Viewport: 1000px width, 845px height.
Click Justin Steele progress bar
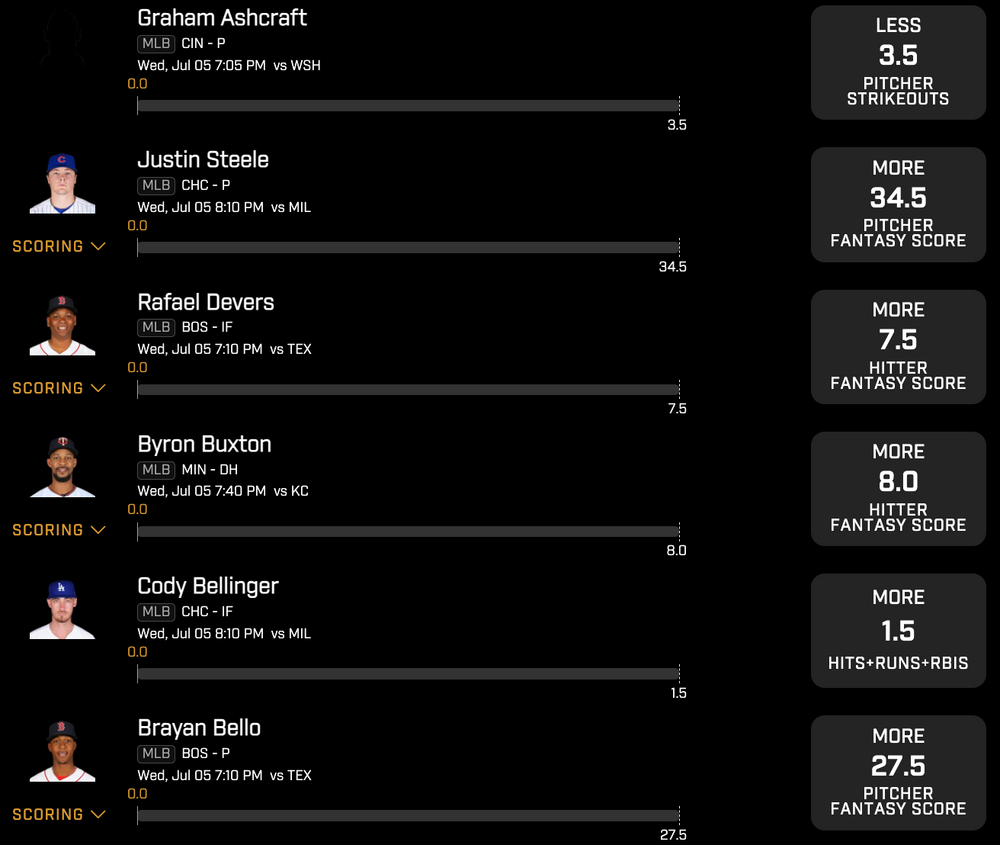click(x=408, y=248)
